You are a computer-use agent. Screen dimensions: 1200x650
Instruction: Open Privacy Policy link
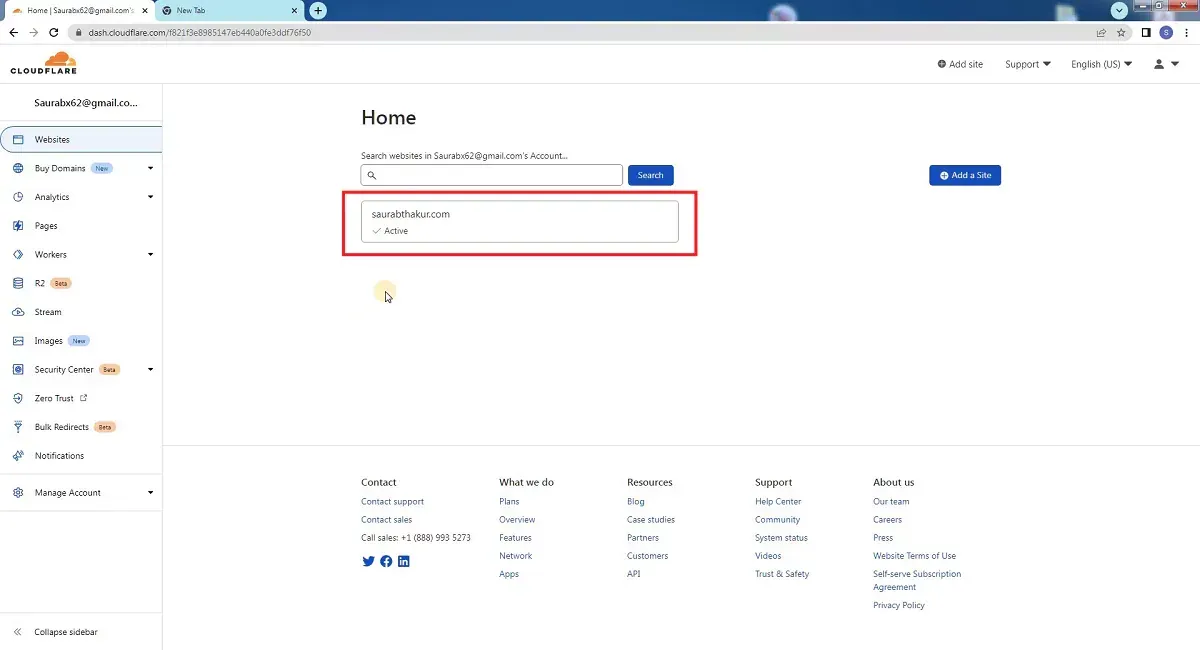click(899, 605)
